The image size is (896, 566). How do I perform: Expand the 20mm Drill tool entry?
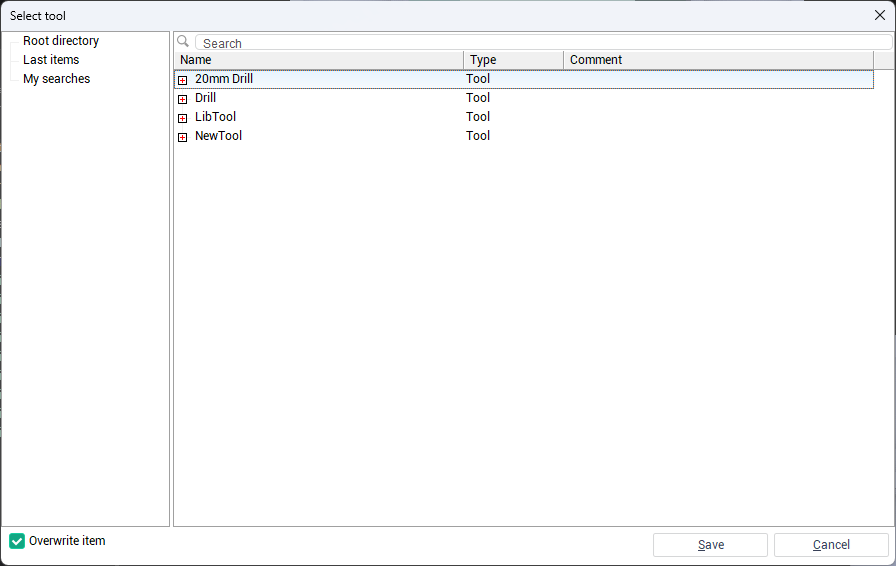(183, 80)
